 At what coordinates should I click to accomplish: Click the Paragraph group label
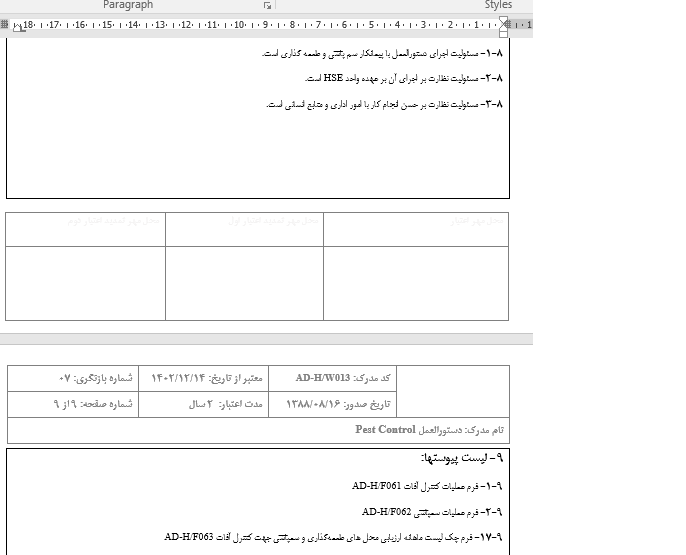[x=128, y=5]
